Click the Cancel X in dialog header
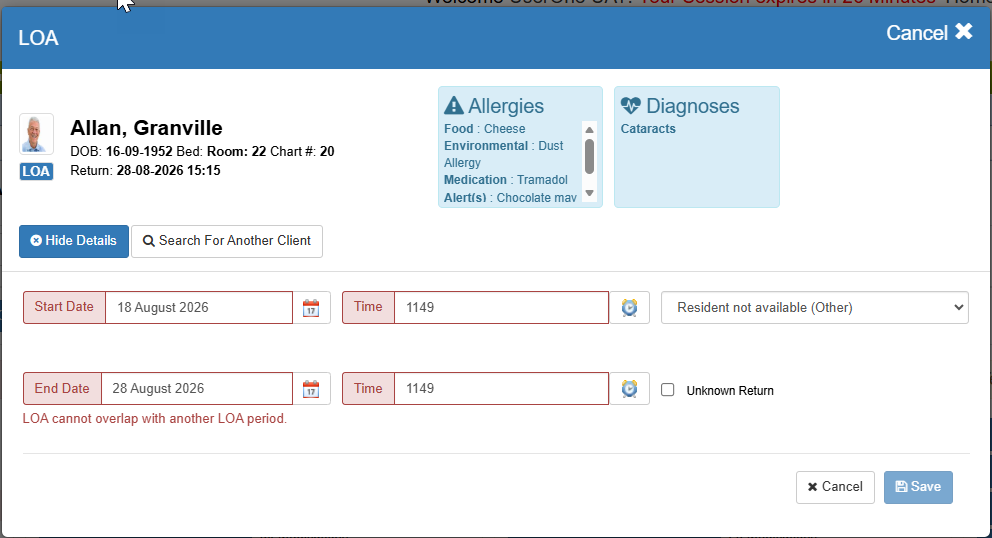Image resolution: width=992 pixels, height=538 pixels. (929, 32)
